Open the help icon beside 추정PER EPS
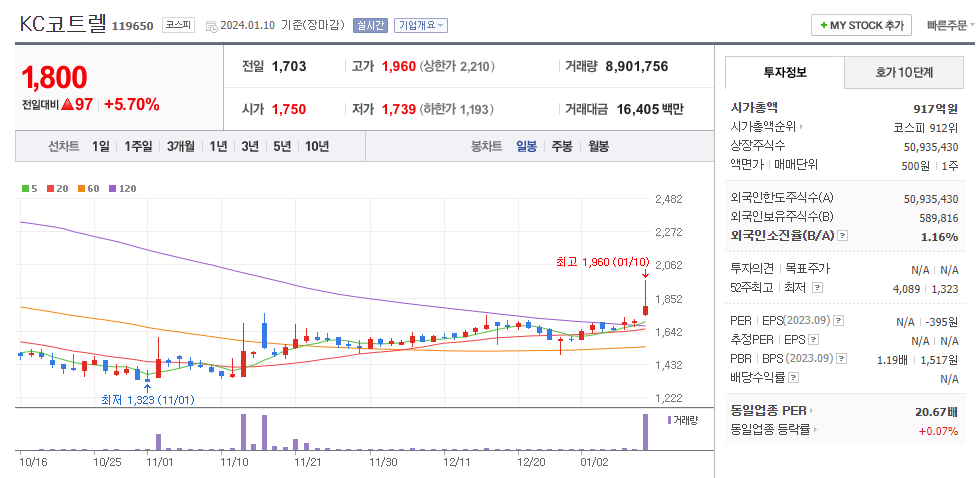Viewport: 980px width, 478px height. click(x=813, y=341)
